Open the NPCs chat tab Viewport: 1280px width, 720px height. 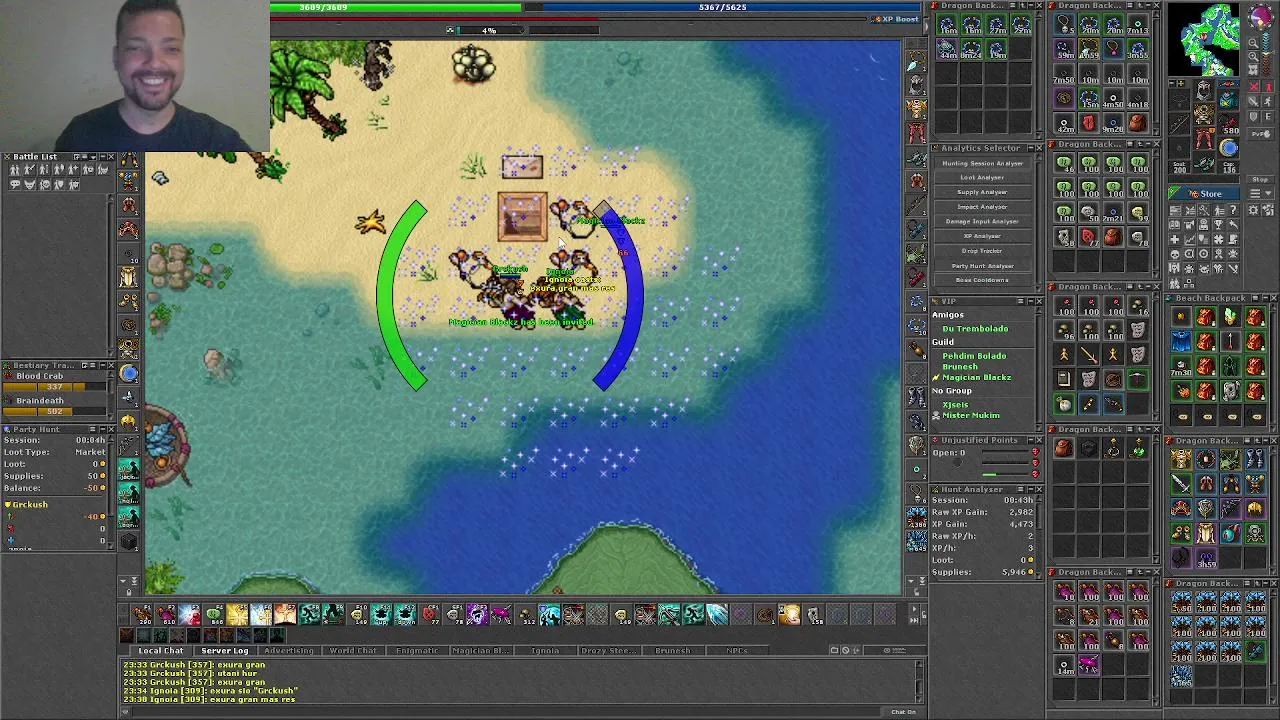pos(736,651)
